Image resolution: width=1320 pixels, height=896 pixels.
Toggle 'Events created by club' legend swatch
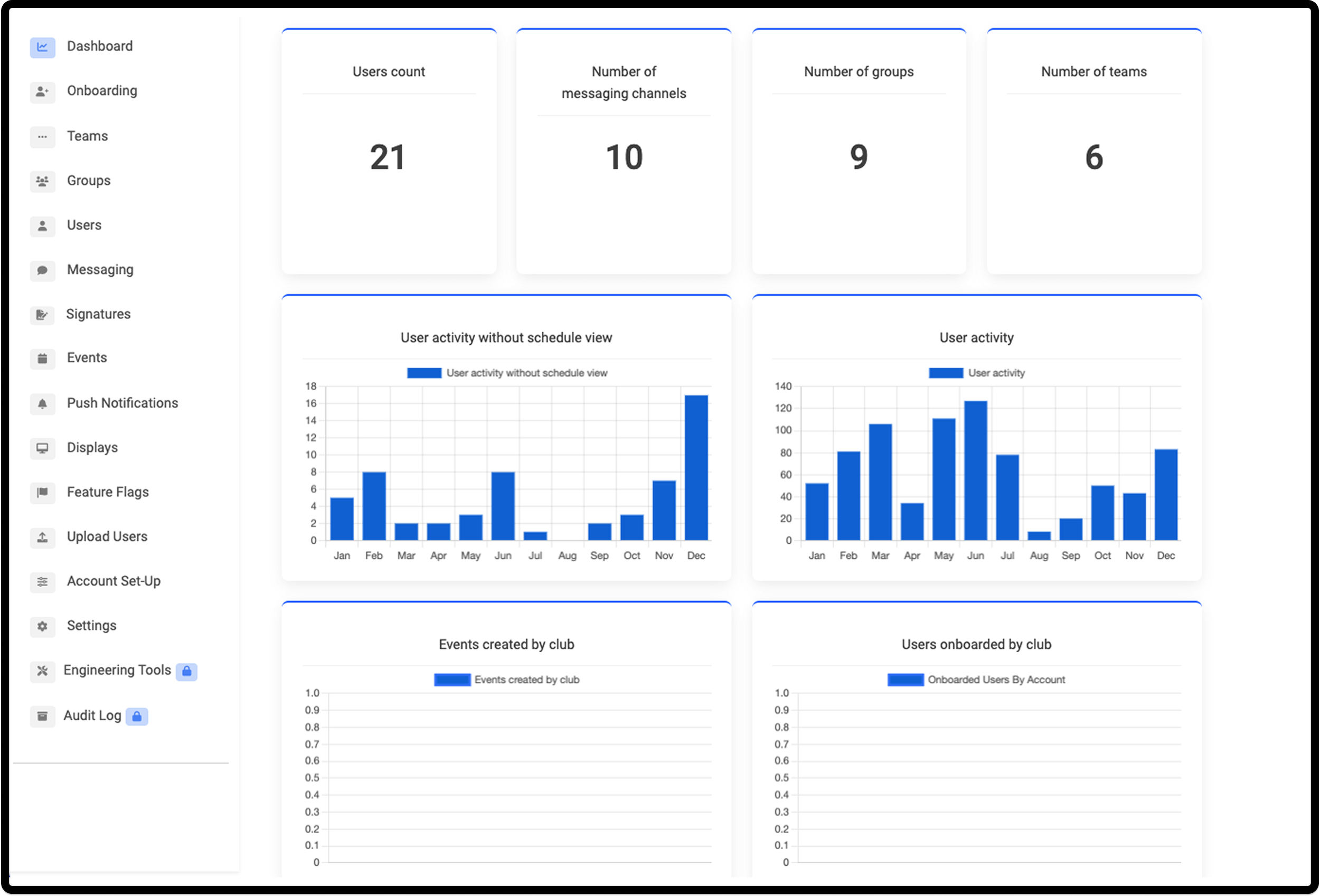point(452,680)
